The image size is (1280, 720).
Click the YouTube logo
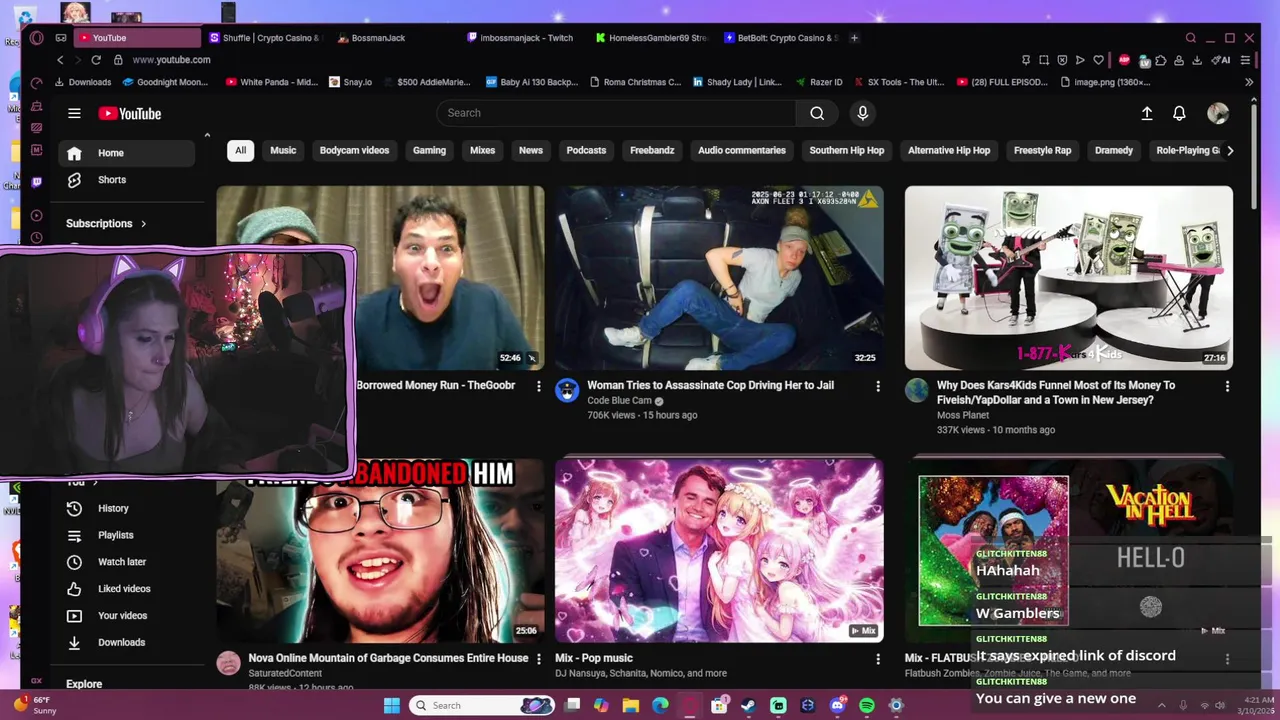point(130,114)
